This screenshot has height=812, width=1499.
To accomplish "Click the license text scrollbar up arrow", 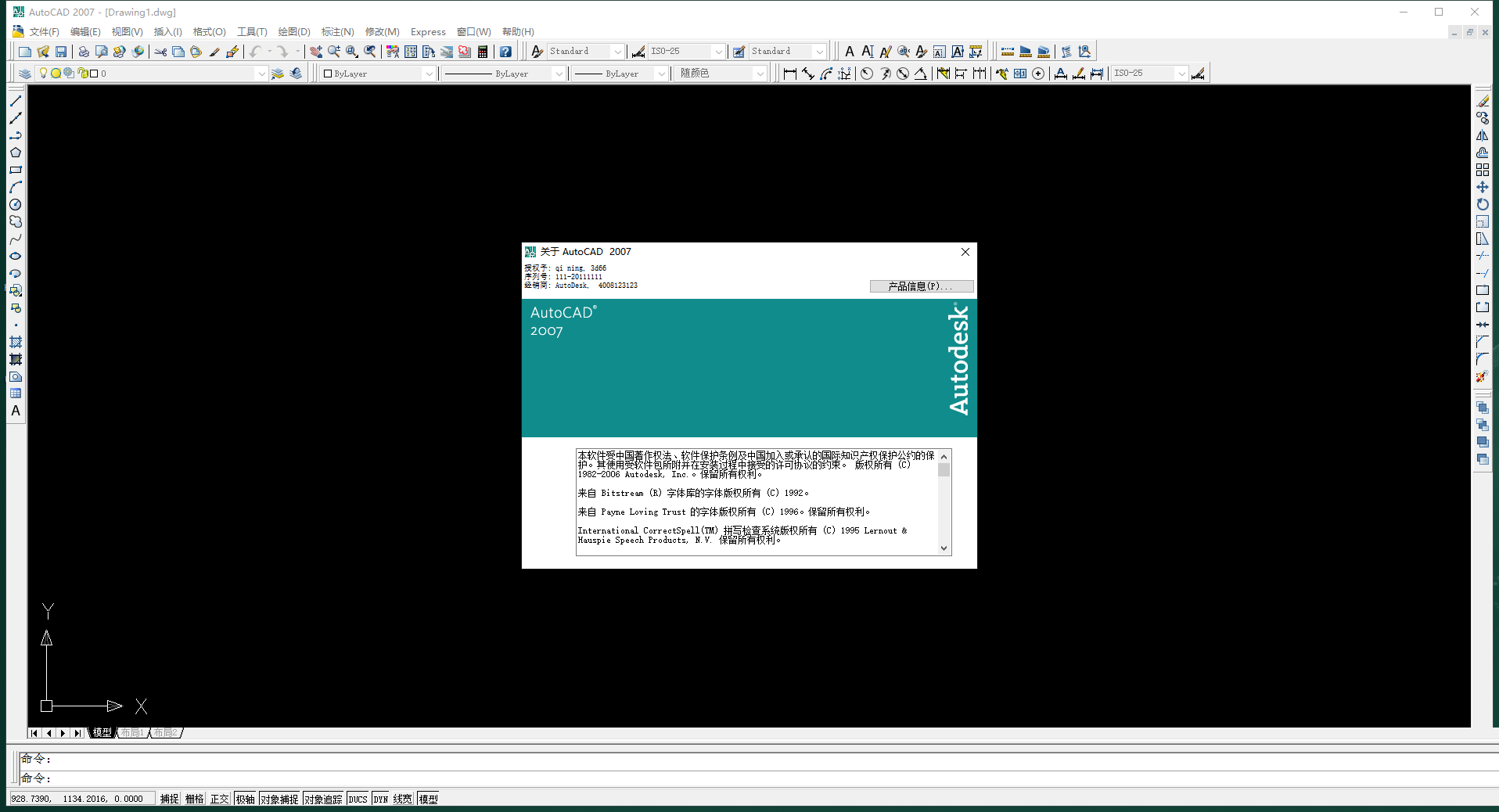I will [x=944, y=456].
